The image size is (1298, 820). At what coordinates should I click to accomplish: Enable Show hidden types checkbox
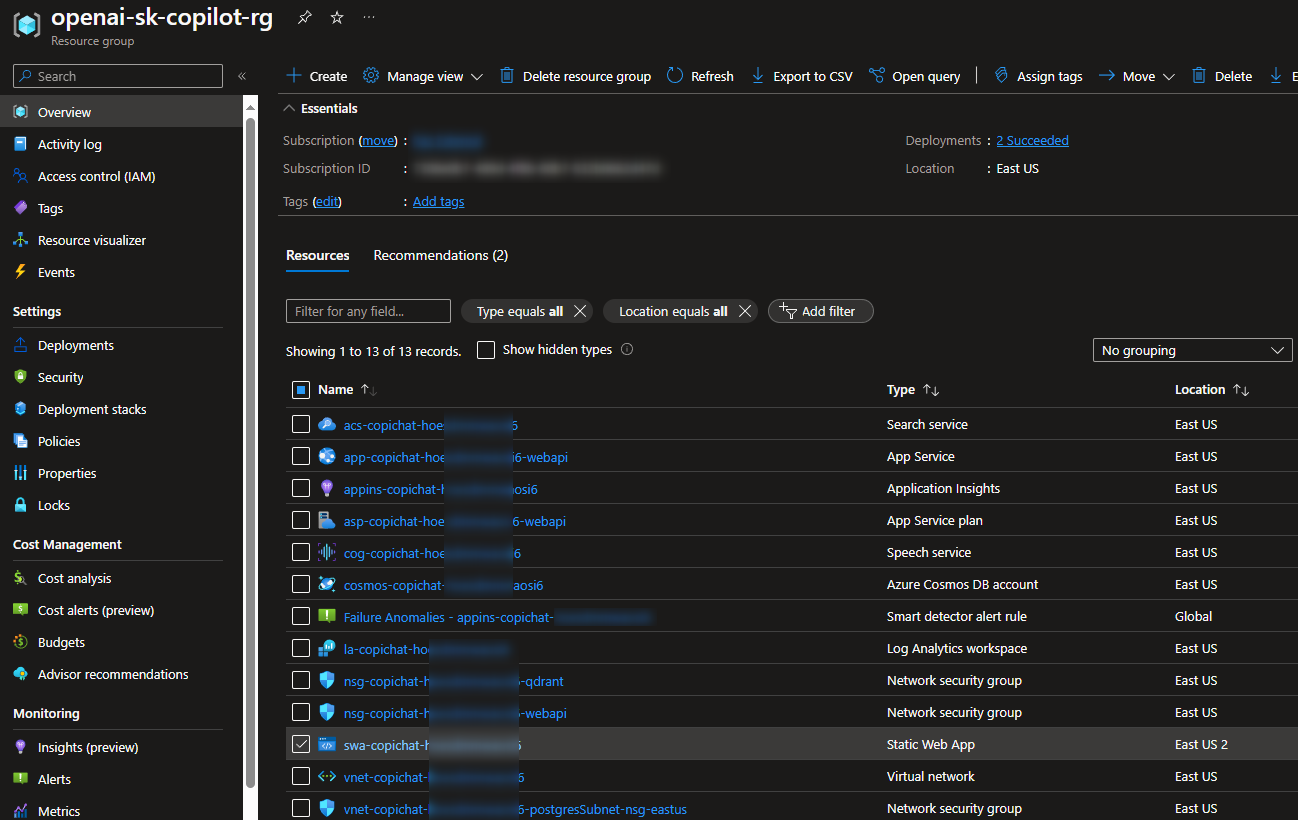486,350
